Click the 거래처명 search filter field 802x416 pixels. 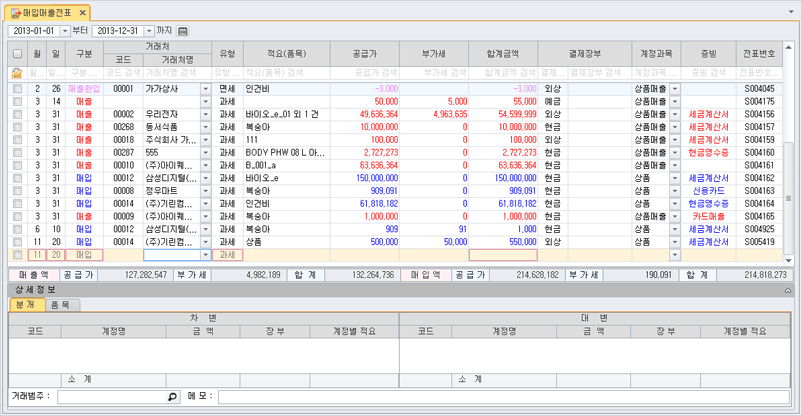click(x=177, y=73)
